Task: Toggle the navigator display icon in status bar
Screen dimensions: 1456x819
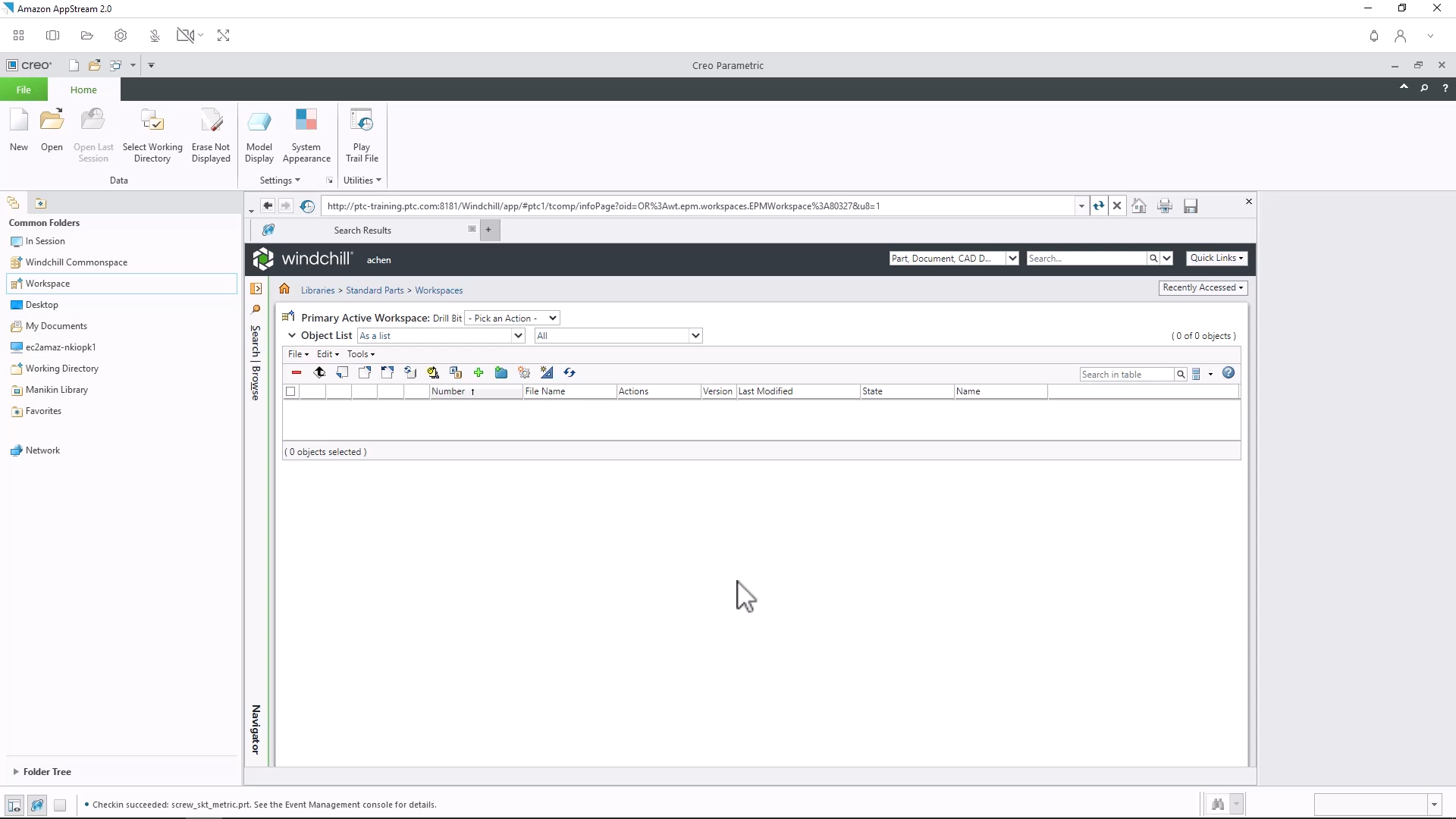Action: point(14,805)
